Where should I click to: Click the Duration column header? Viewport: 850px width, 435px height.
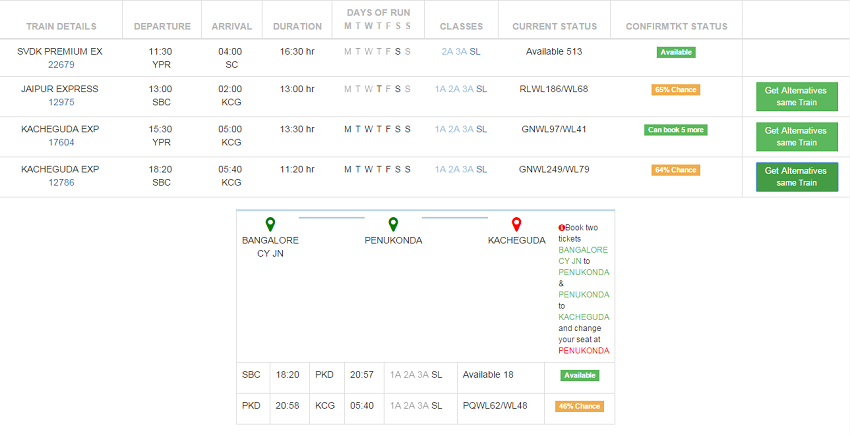tap(297, 26)
